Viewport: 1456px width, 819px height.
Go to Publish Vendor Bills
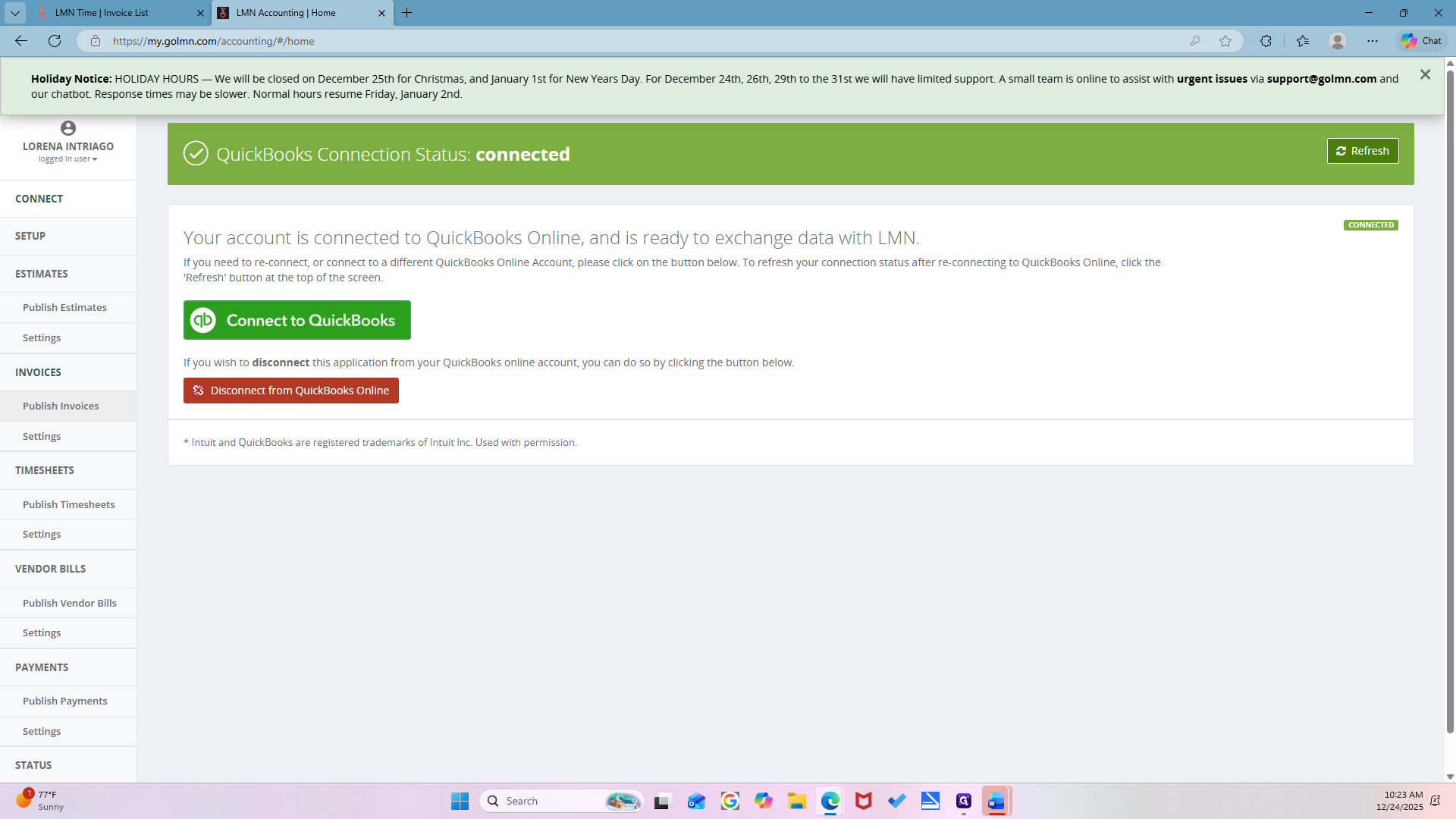(68, 603)
